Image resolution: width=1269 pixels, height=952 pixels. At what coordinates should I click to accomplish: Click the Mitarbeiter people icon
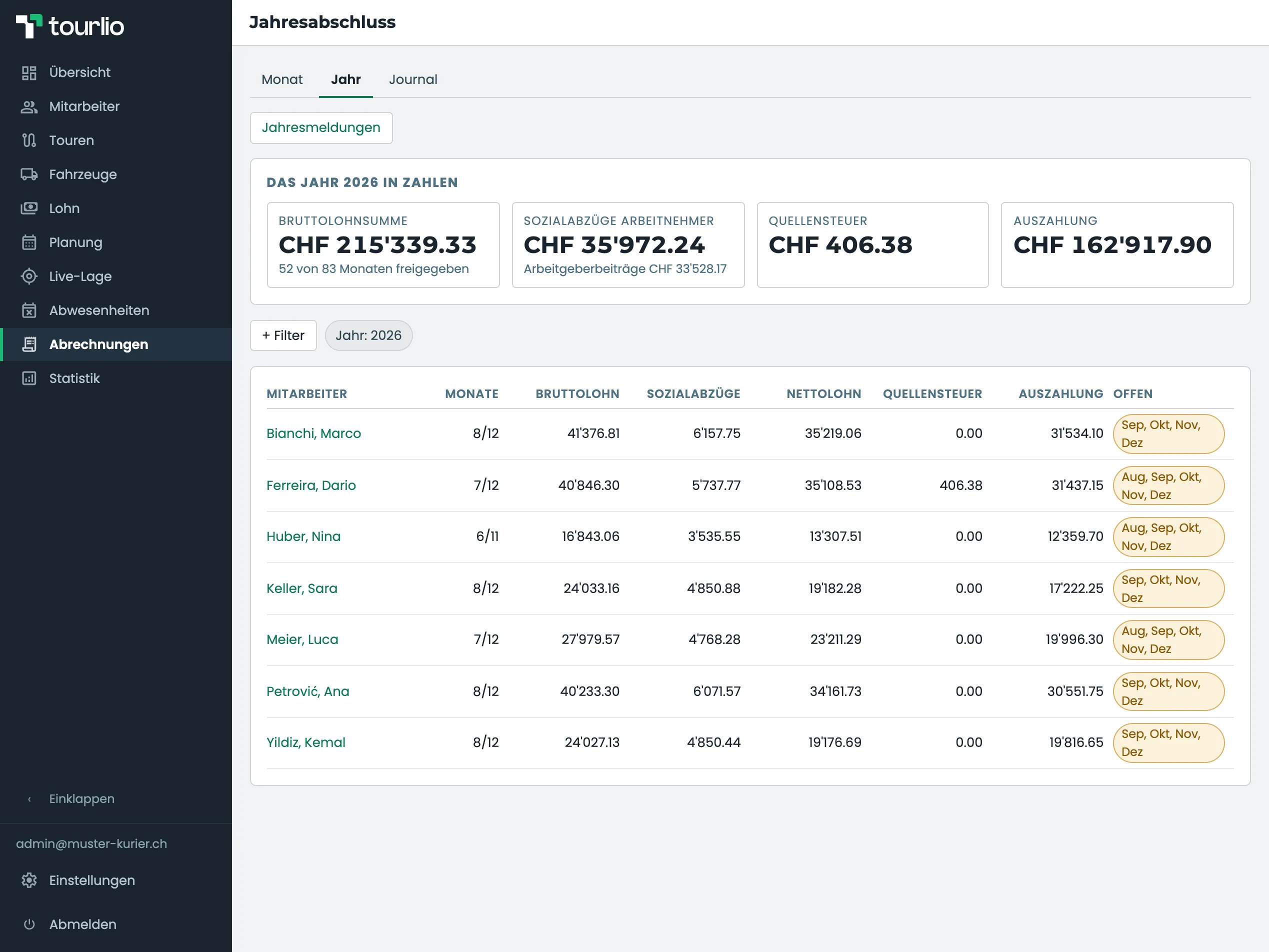click(x=29, y=106)
